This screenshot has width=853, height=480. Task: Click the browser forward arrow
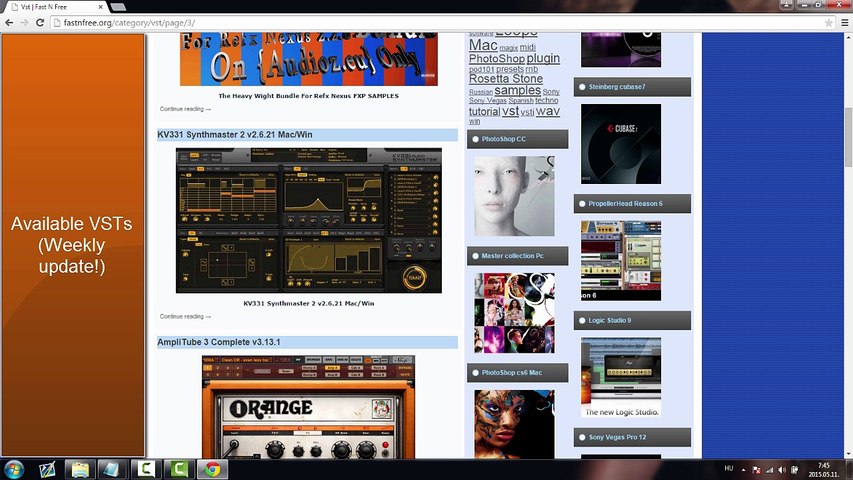pyautogui.click(x=24, y=22)
